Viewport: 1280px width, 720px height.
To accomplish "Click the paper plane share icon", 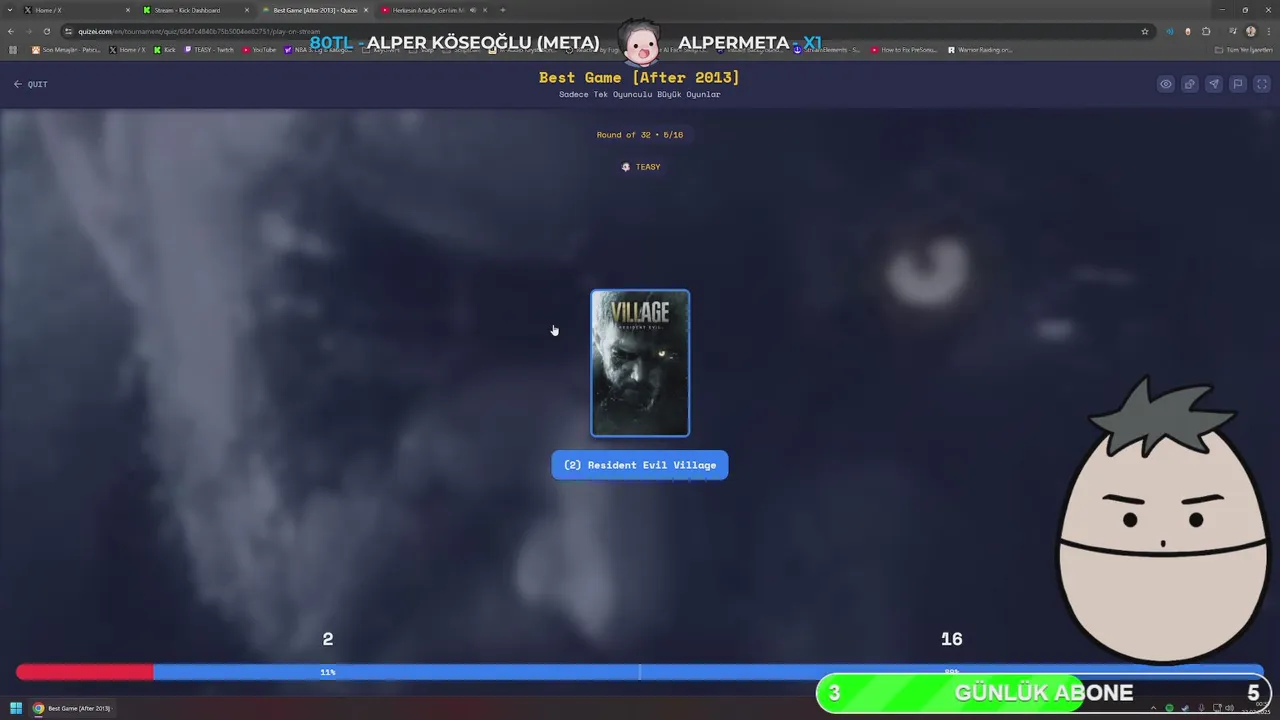I will click(x=1214, y=84).
